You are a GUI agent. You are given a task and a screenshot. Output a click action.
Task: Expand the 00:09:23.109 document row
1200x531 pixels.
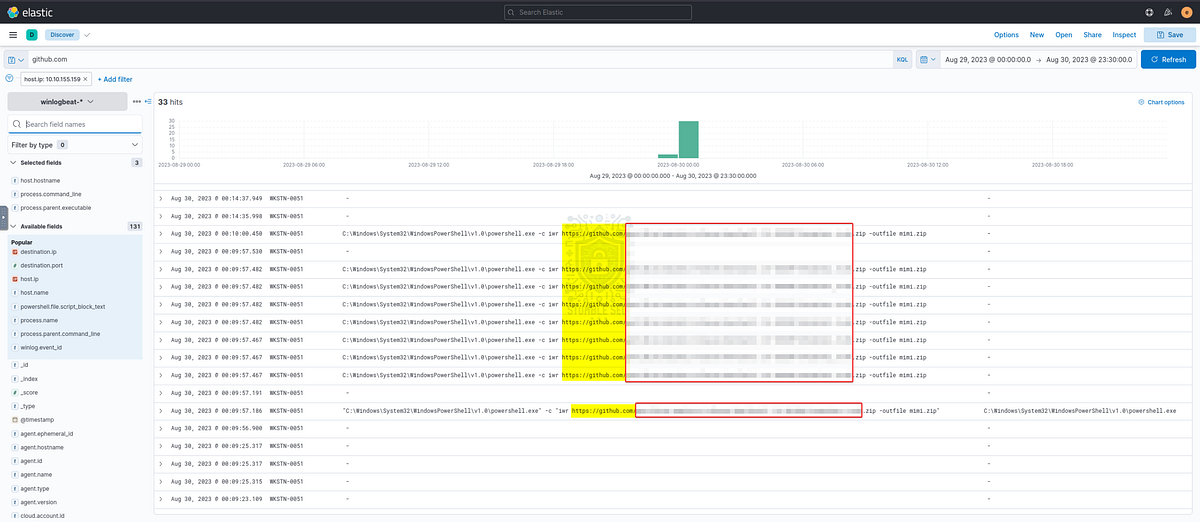(x=161, y=499)
